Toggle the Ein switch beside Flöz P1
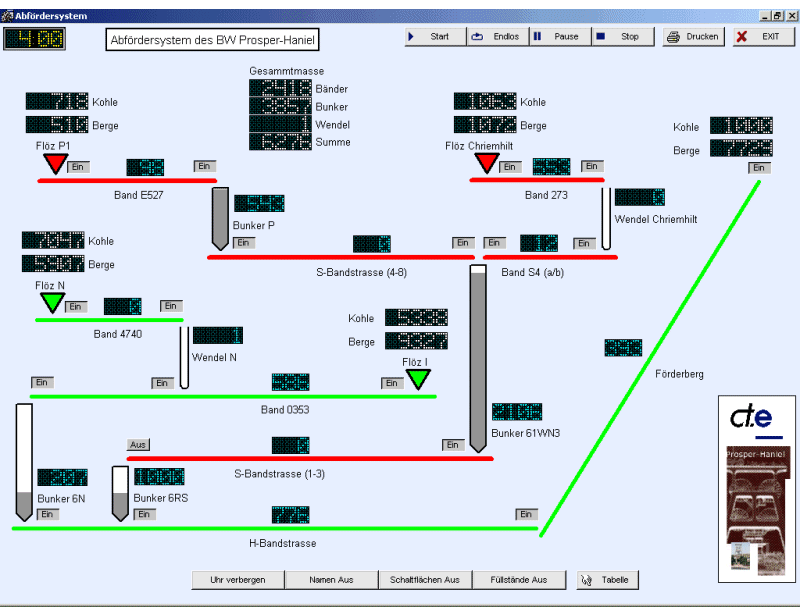The height and width of the screenshot is (615, 800). click(78, 167)
